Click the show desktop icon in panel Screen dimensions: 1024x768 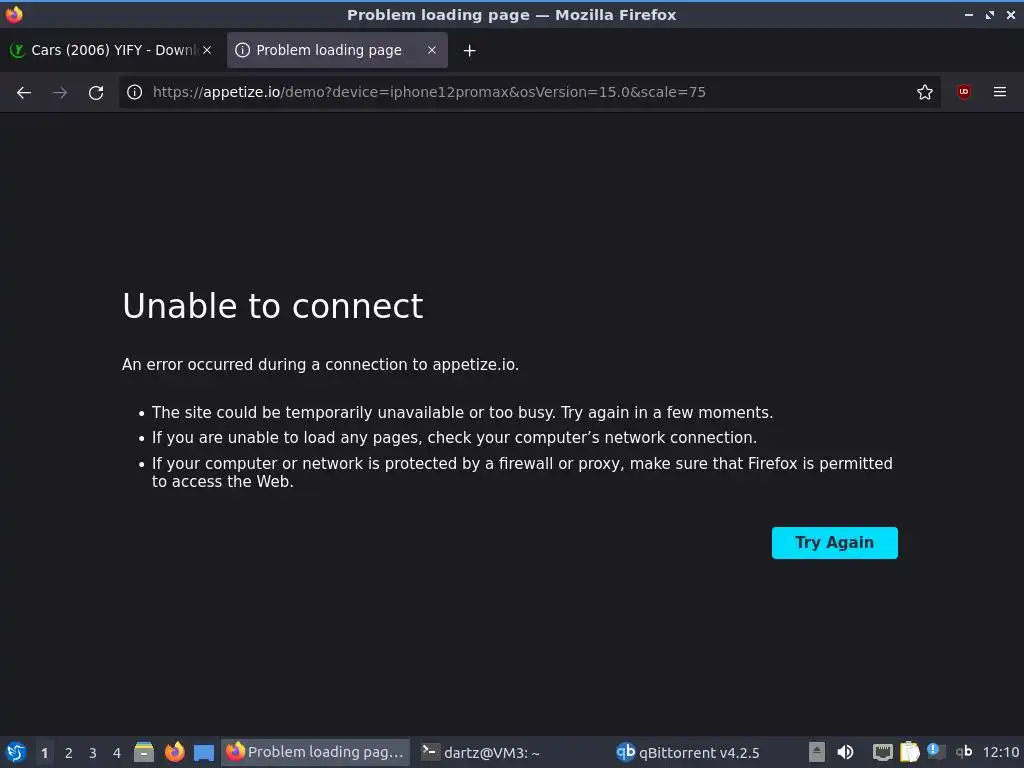[204, 752]
